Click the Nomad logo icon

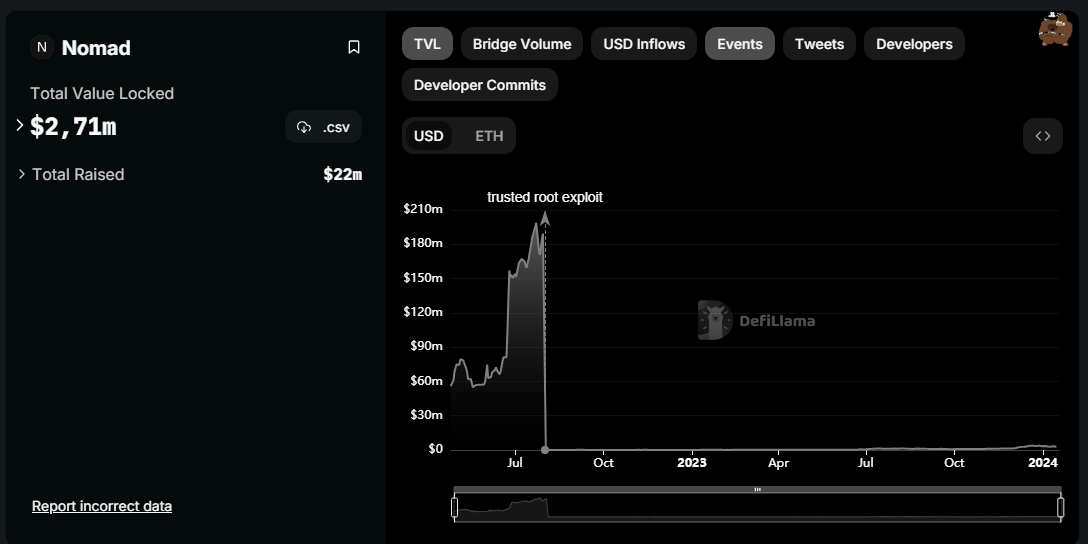tap(42, 47)
